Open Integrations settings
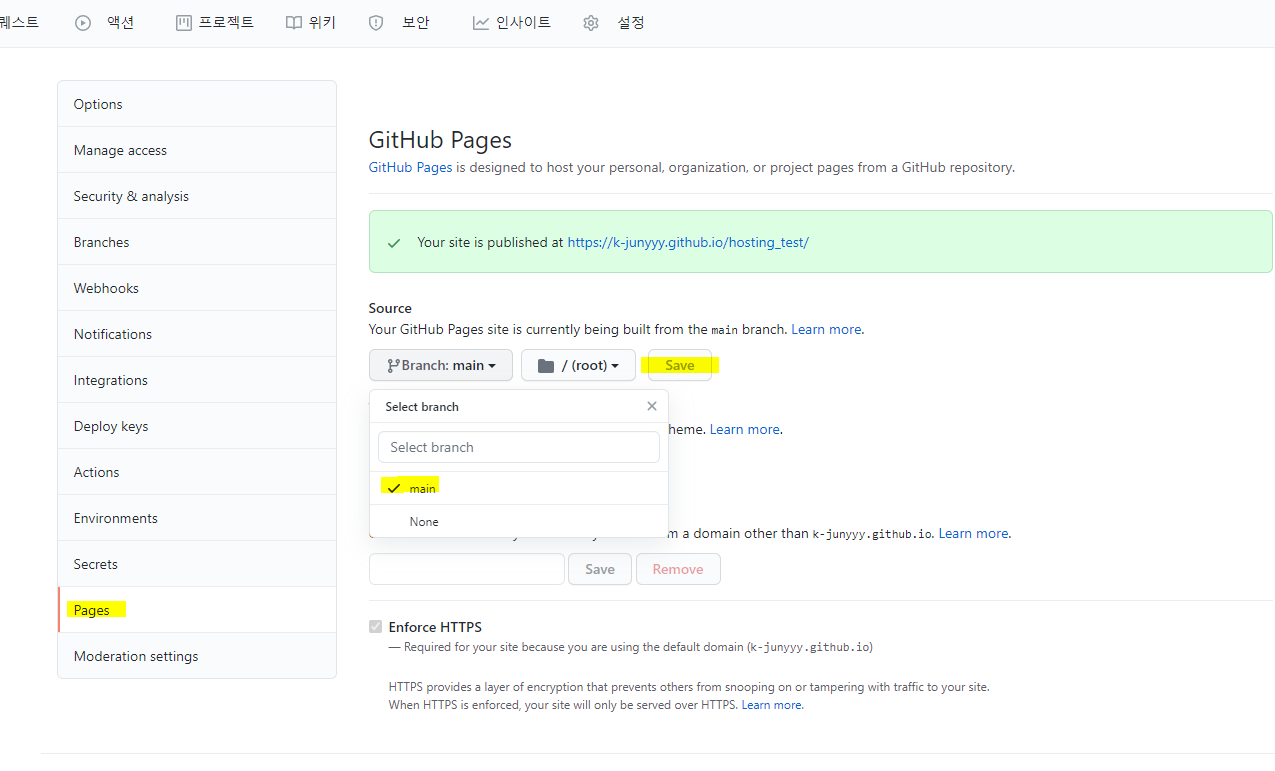This screenshot has width=1275, height=771. 197,380
